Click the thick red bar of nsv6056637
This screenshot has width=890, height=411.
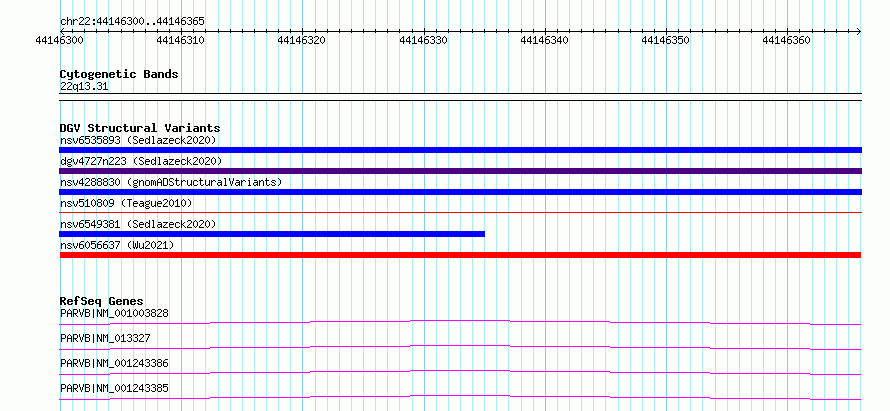click(460, 255)
